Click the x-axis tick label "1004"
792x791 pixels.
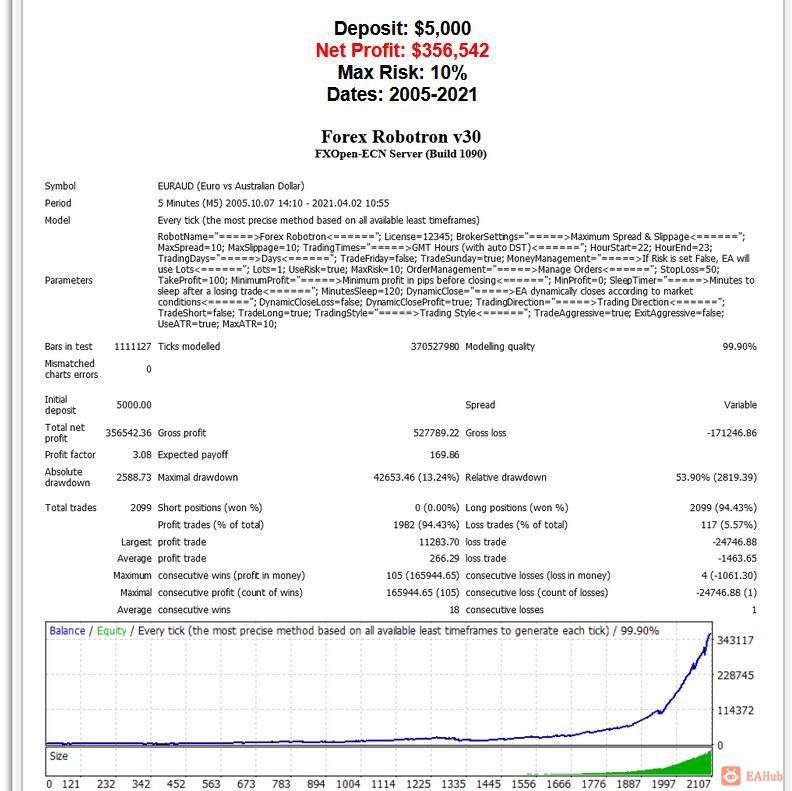348,784
